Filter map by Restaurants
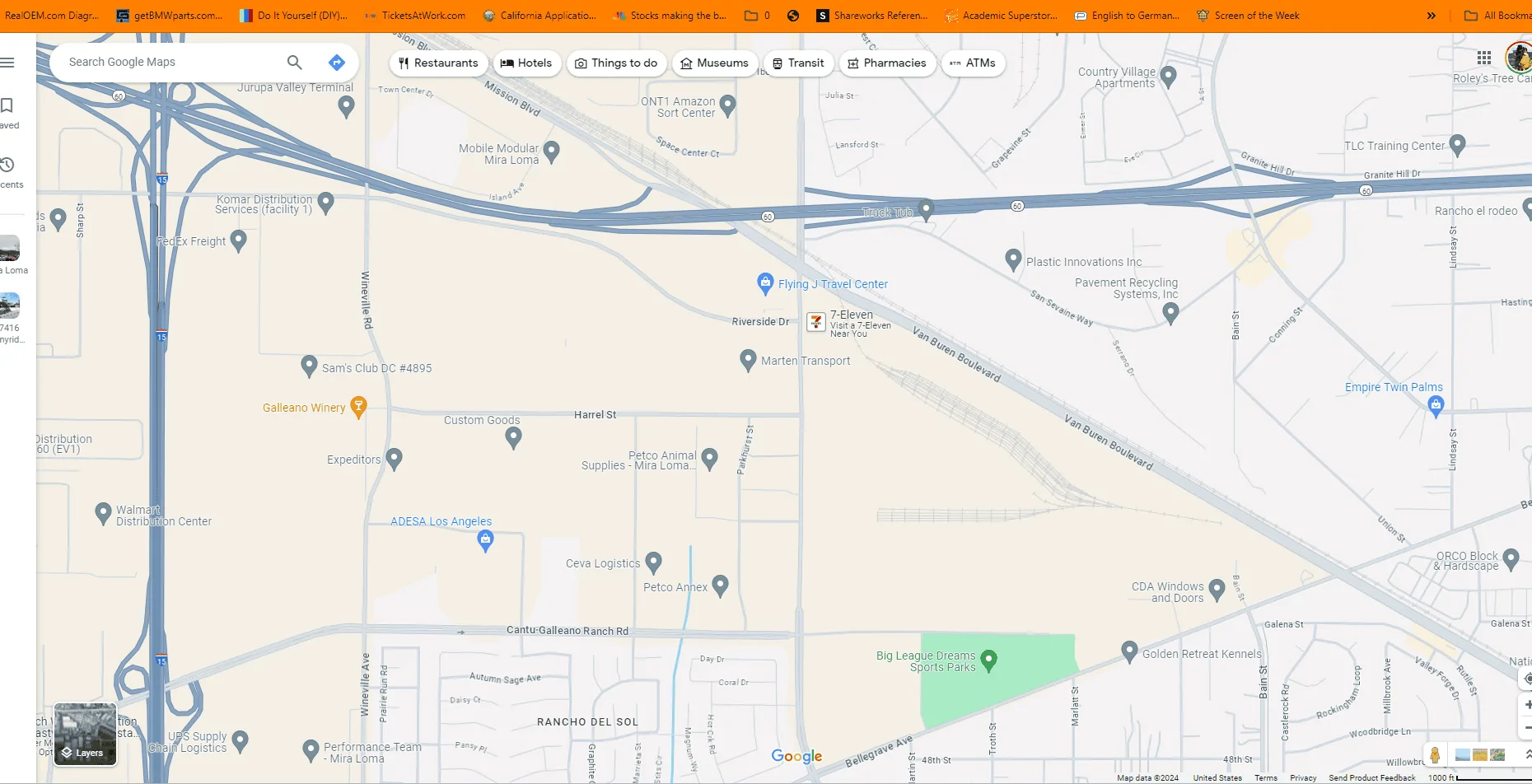1532x784 pixels. [438, 63]
